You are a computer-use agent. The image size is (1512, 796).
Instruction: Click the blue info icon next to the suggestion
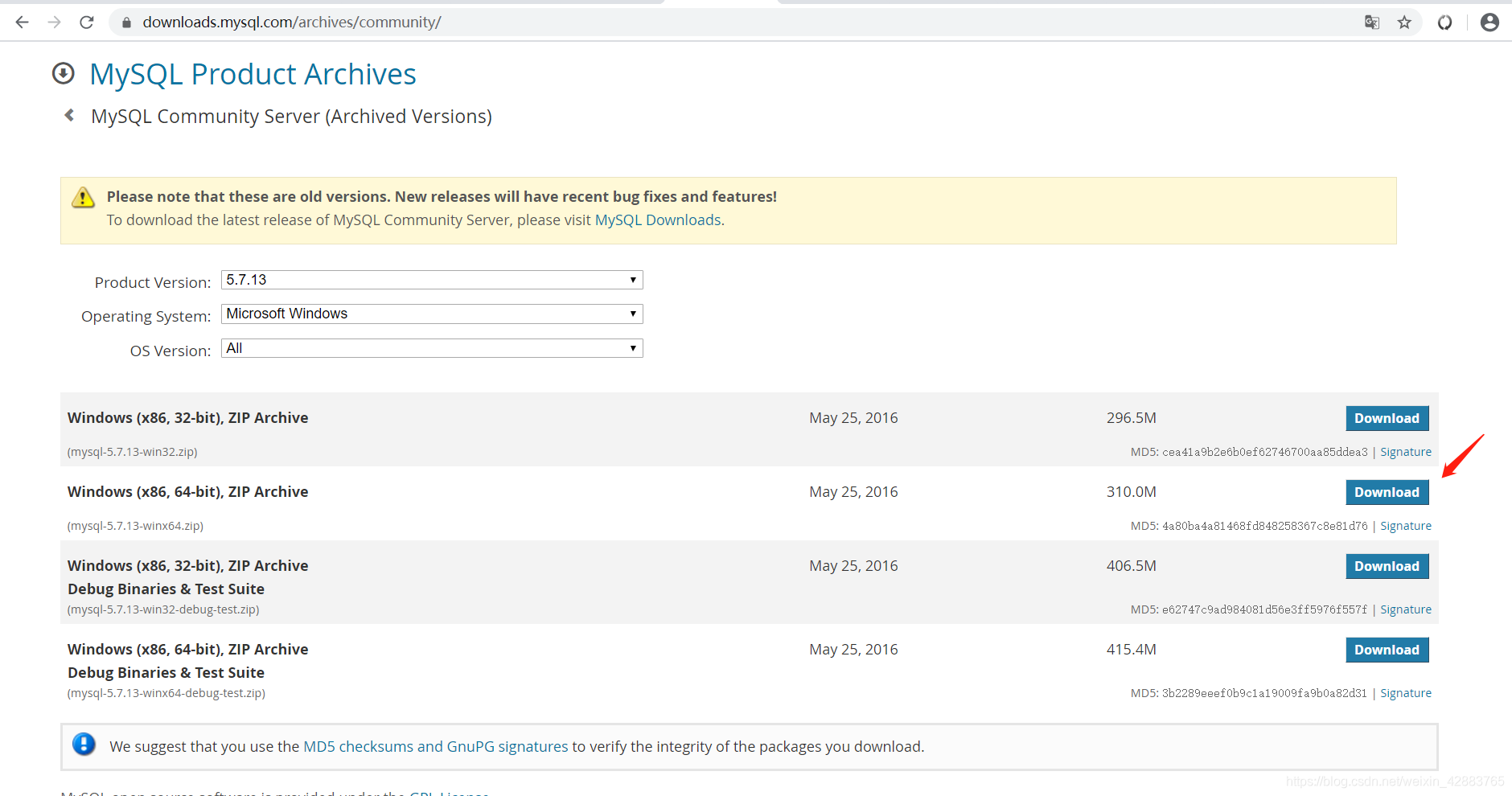84,745
